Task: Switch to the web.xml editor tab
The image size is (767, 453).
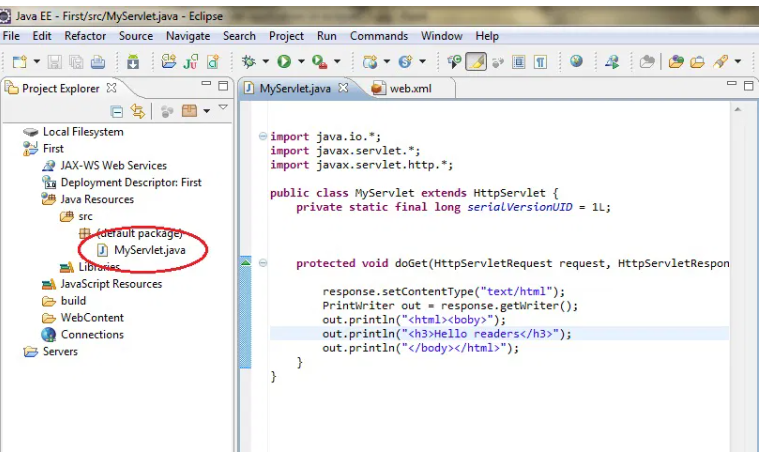Action: click(406, 88)
